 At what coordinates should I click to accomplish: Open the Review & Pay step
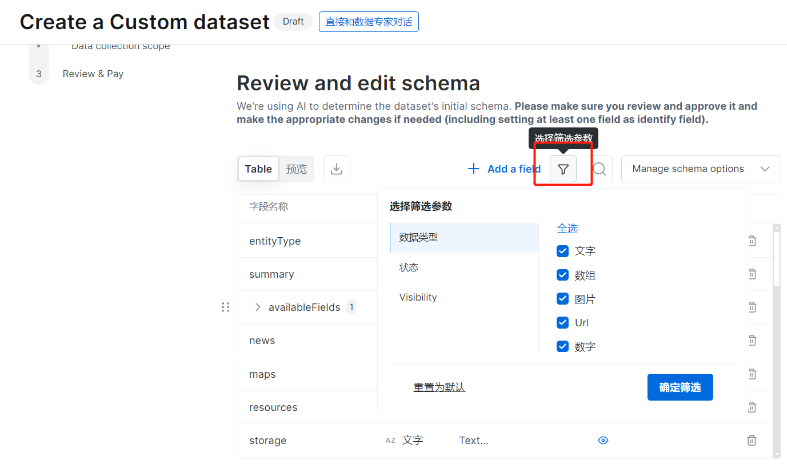93,74
